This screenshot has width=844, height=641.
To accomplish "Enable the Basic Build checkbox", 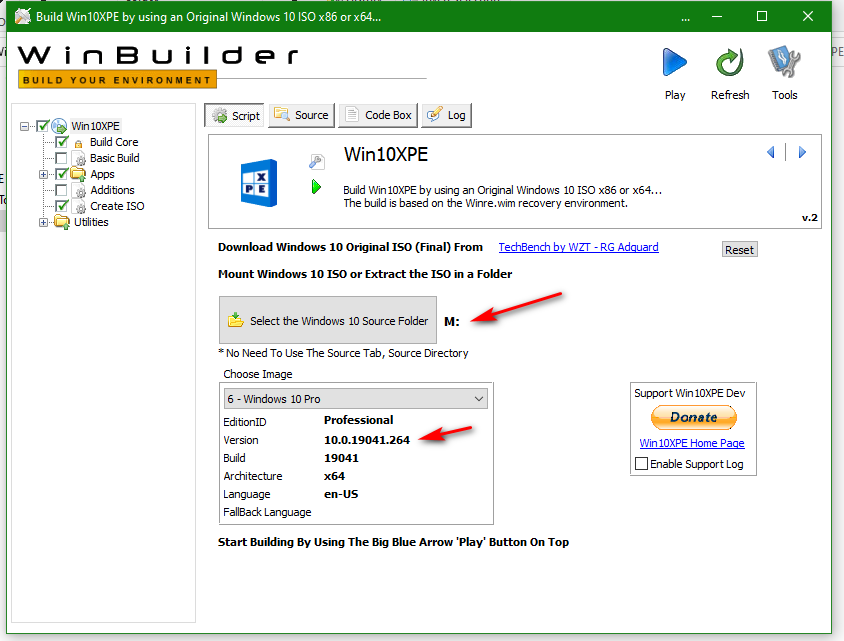I will (x=62, y=158).
